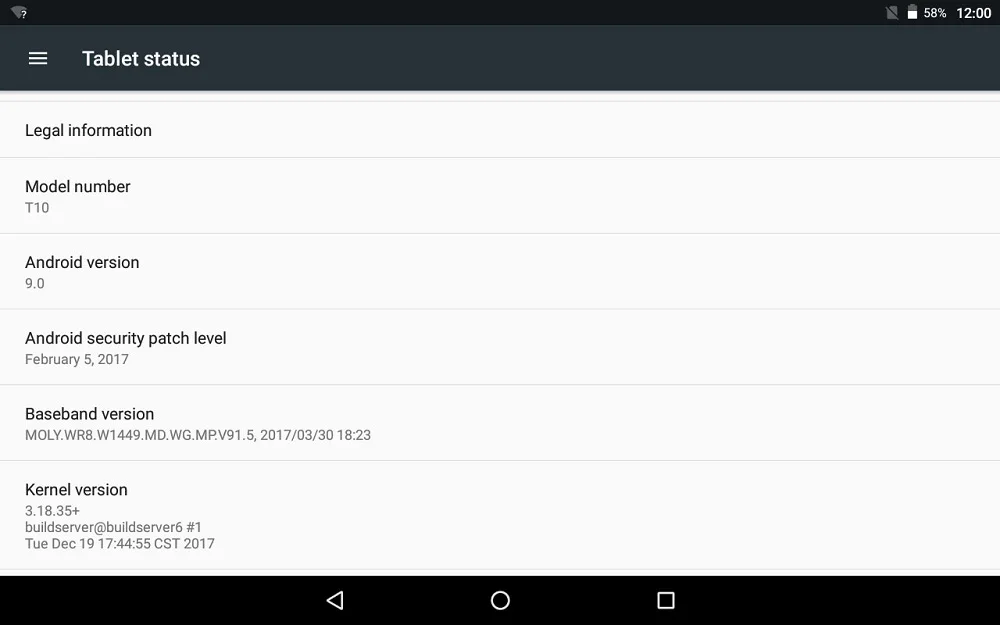Tap the 12:00 clock in status bar

point(973,13)
